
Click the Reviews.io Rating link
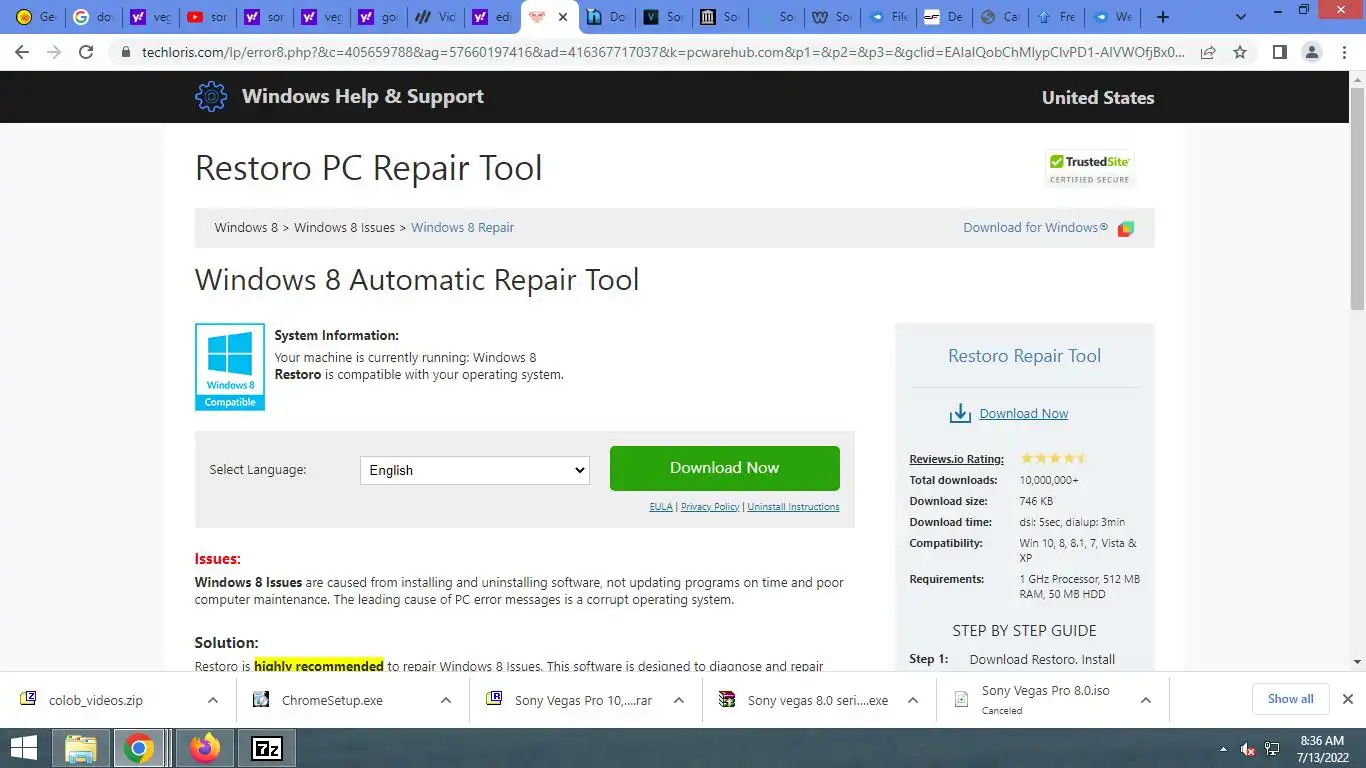(x=956, y=459)
